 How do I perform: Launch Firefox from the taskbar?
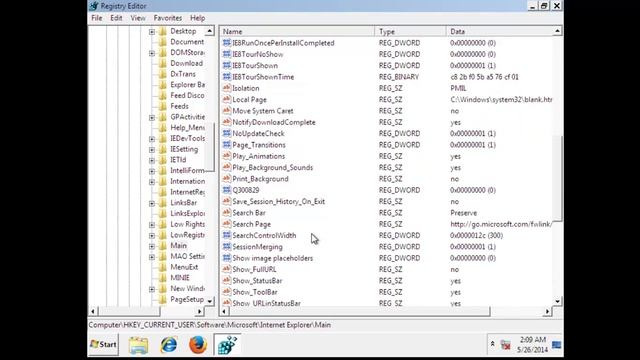pos(198,345)
